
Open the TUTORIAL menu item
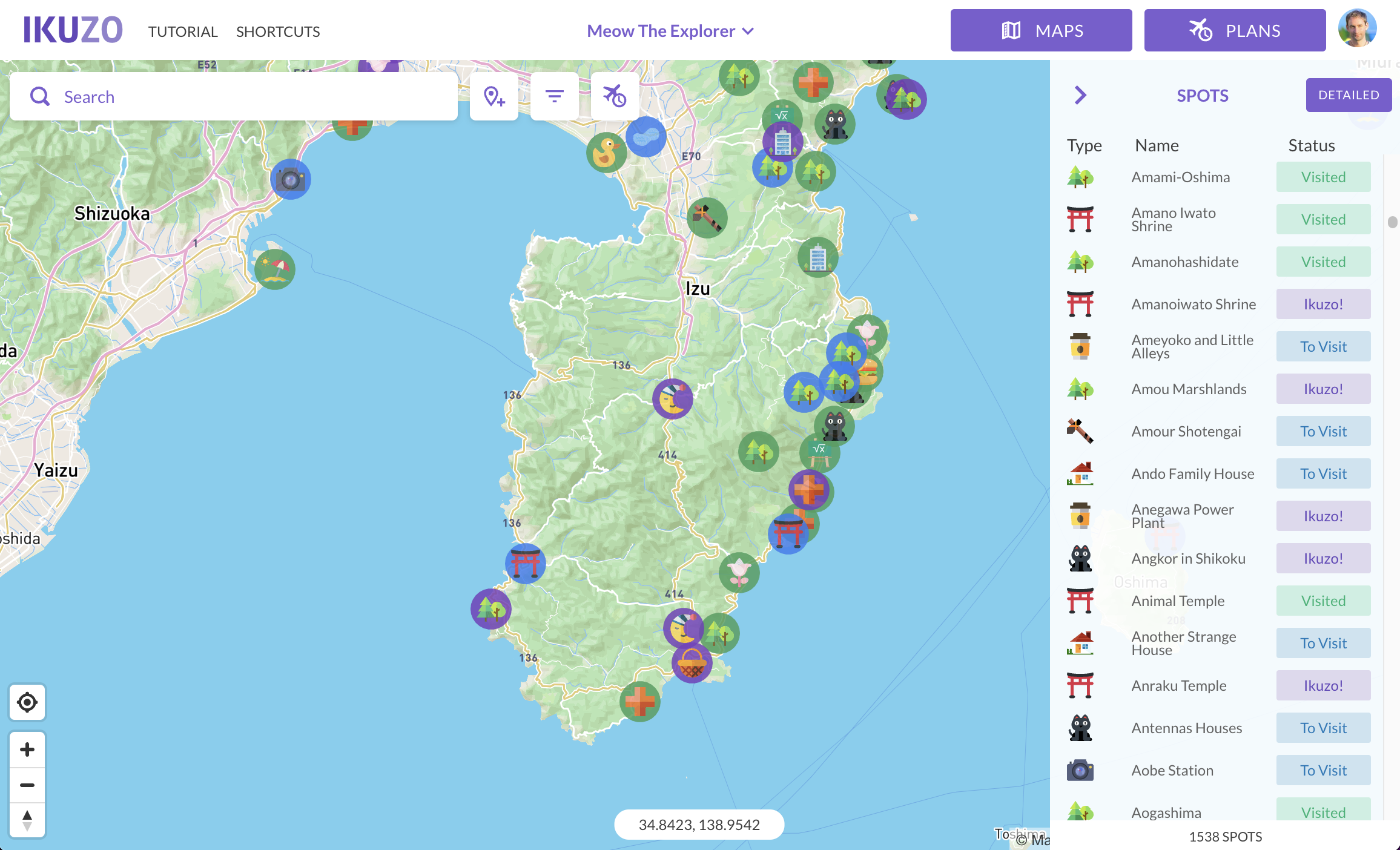183,31
